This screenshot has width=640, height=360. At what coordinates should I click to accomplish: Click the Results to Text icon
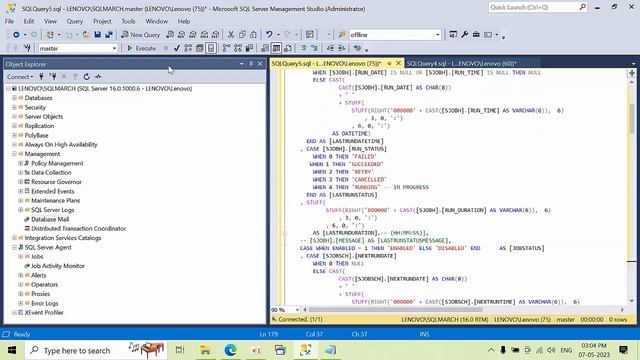tap(265, 48)
